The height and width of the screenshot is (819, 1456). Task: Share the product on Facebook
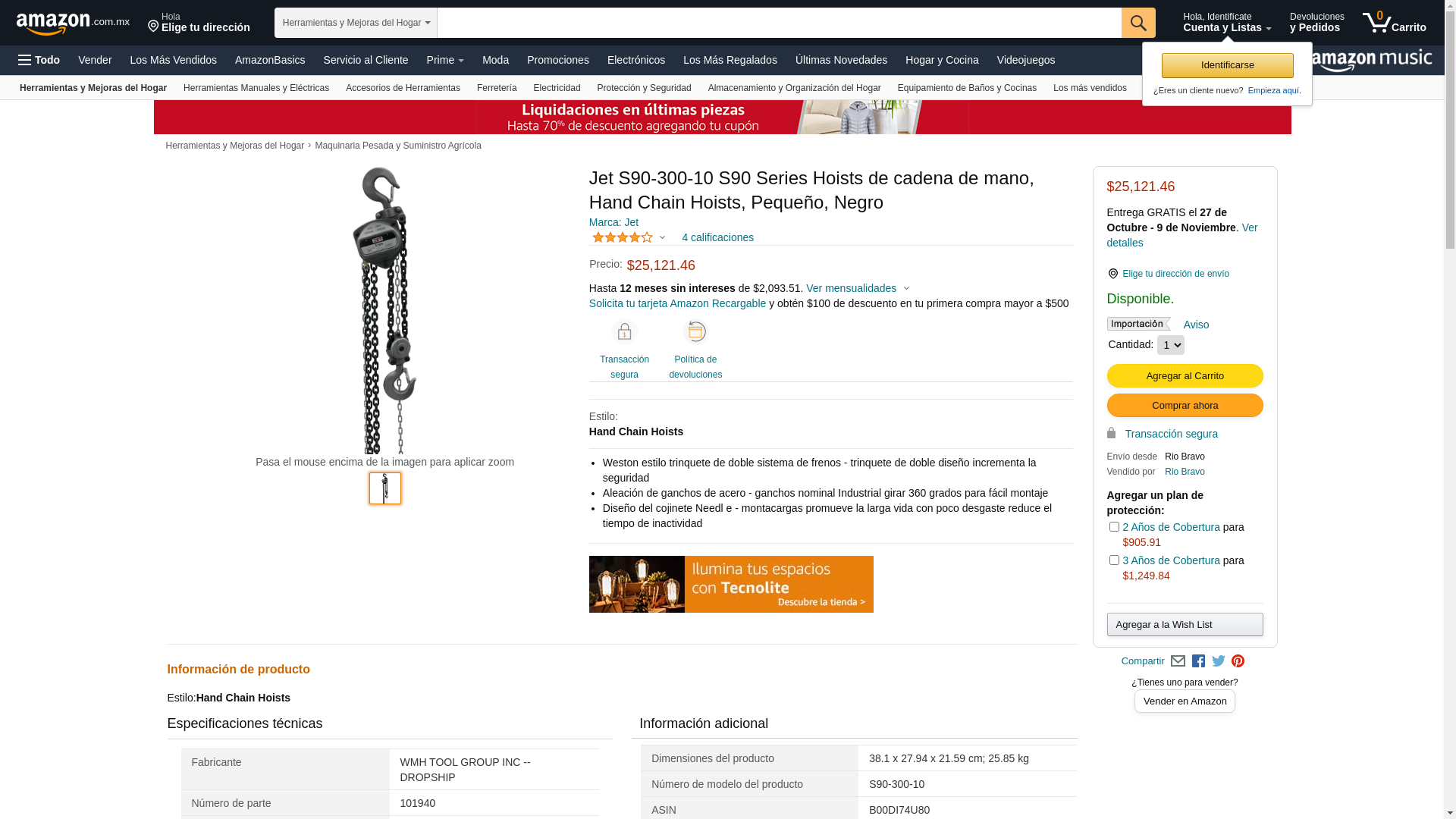(x=1198, y=661)
